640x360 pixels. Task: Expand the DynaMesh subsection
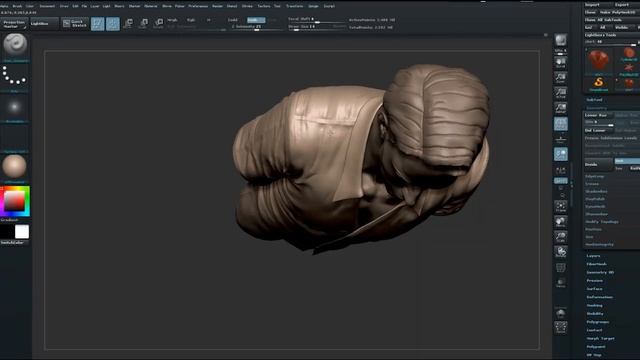coord(596,207)
